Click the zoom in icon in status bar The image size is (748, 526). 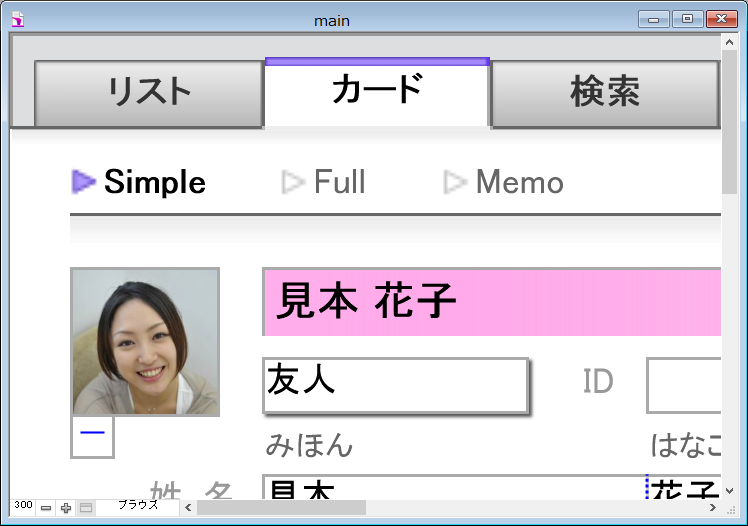[66, 508]
